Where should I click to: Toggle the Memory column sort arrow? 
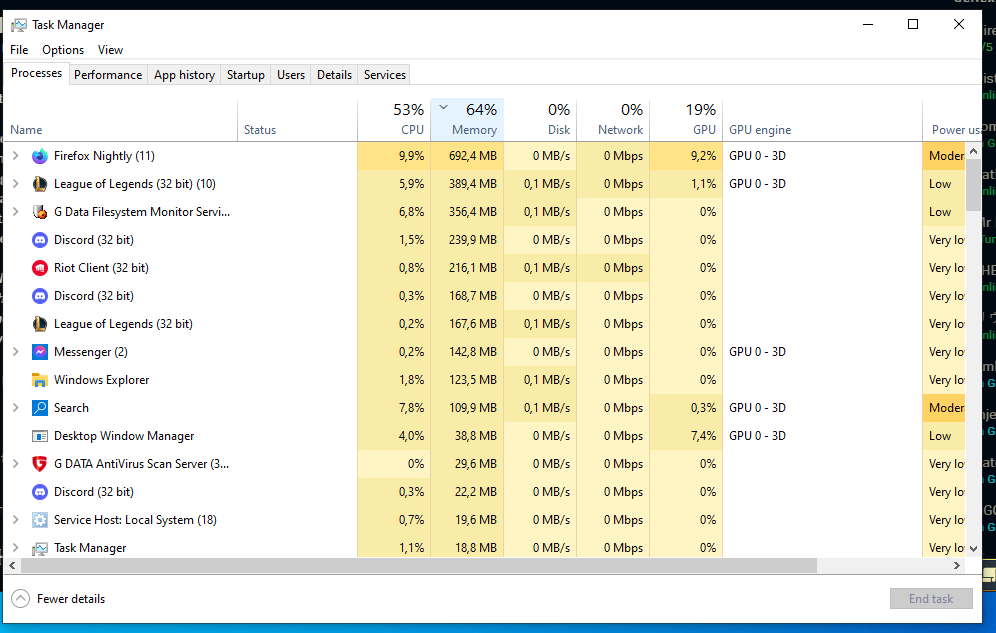point(443,107)
